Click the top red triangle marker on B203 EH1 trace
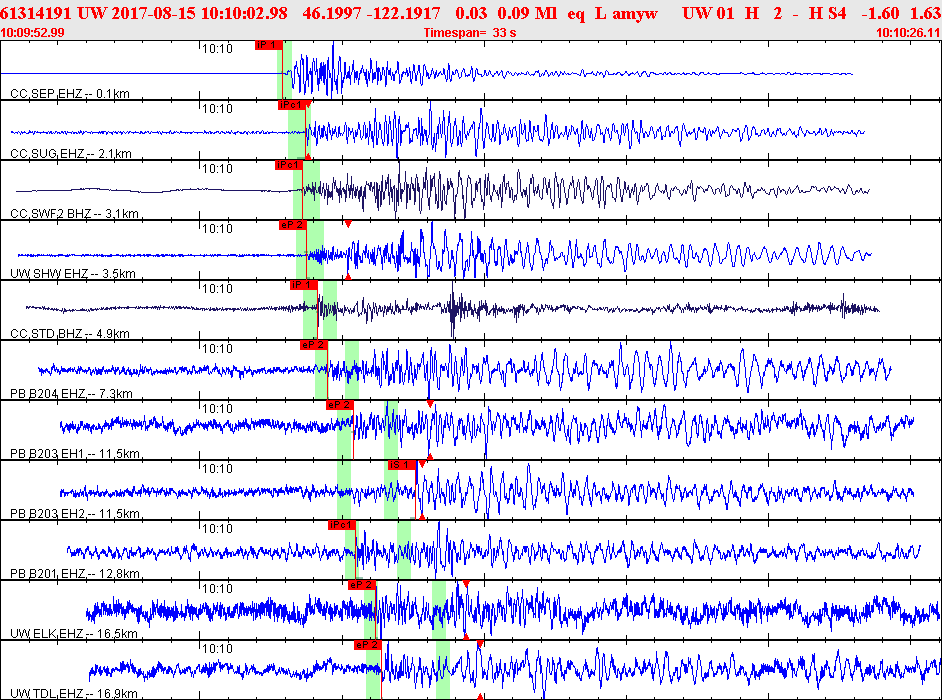This screenshot has height=700, width=942. pyautogui.click(x=430, y=404)
